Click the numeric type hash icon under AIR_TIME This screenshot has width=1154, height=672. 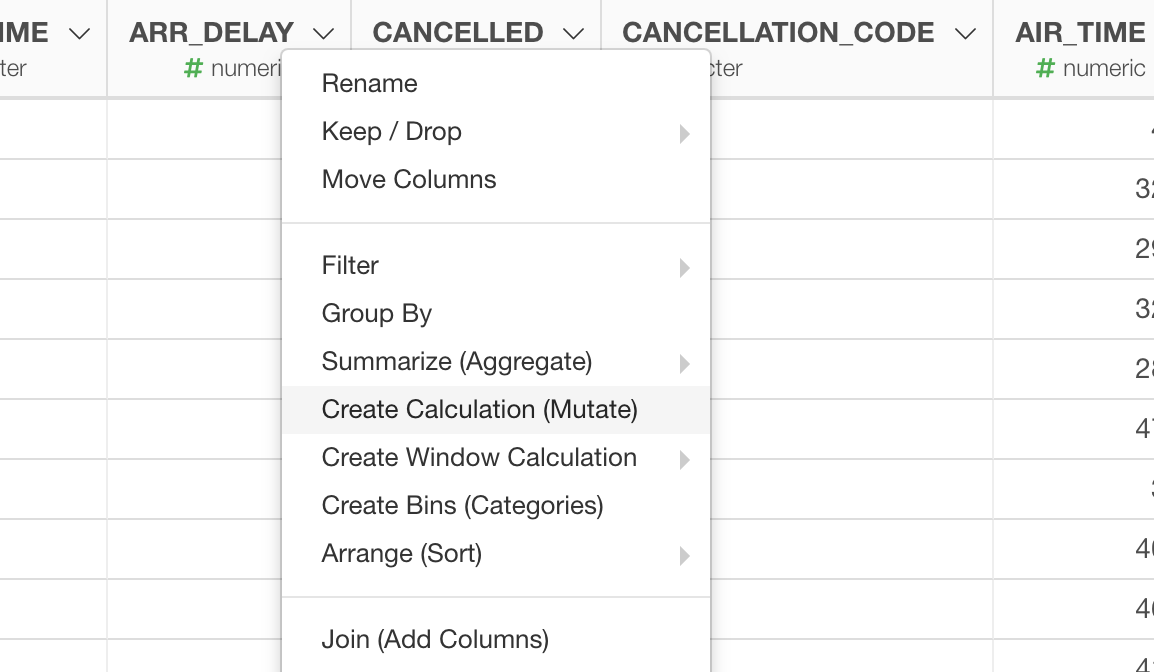(1045, 68)
